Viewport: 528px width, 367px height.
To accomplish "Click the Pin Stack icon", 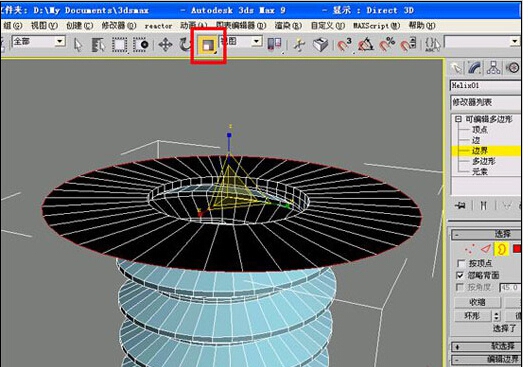I will click(460, 205).
